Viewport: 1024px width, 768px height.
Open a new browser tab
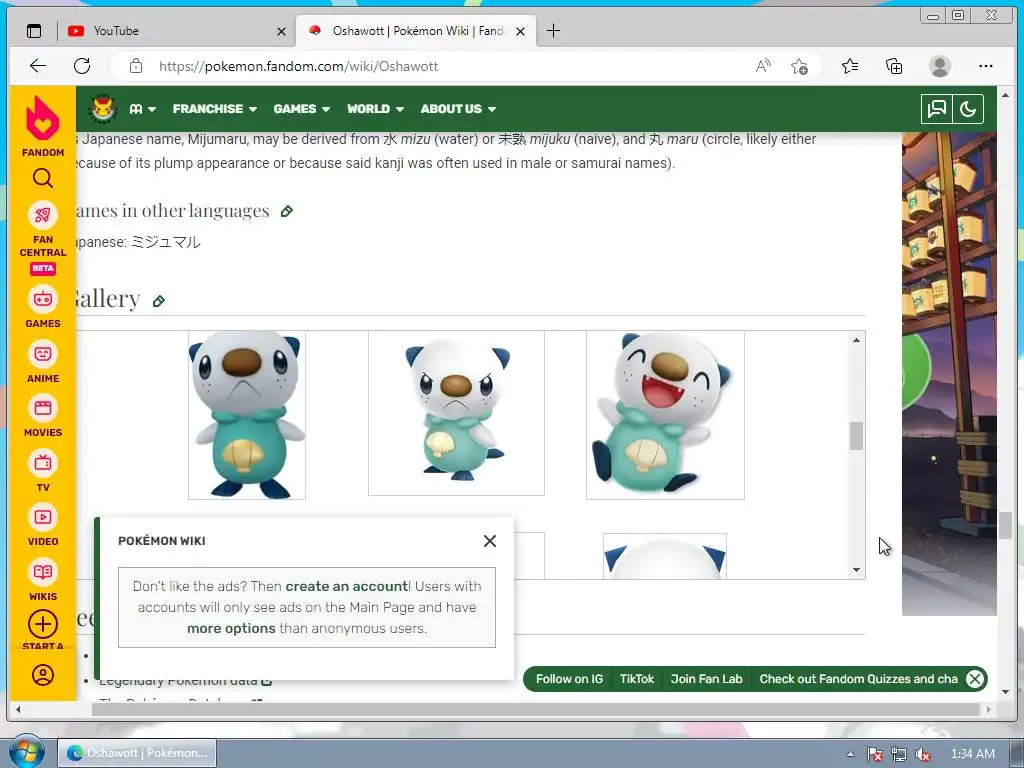coord(553,31)
